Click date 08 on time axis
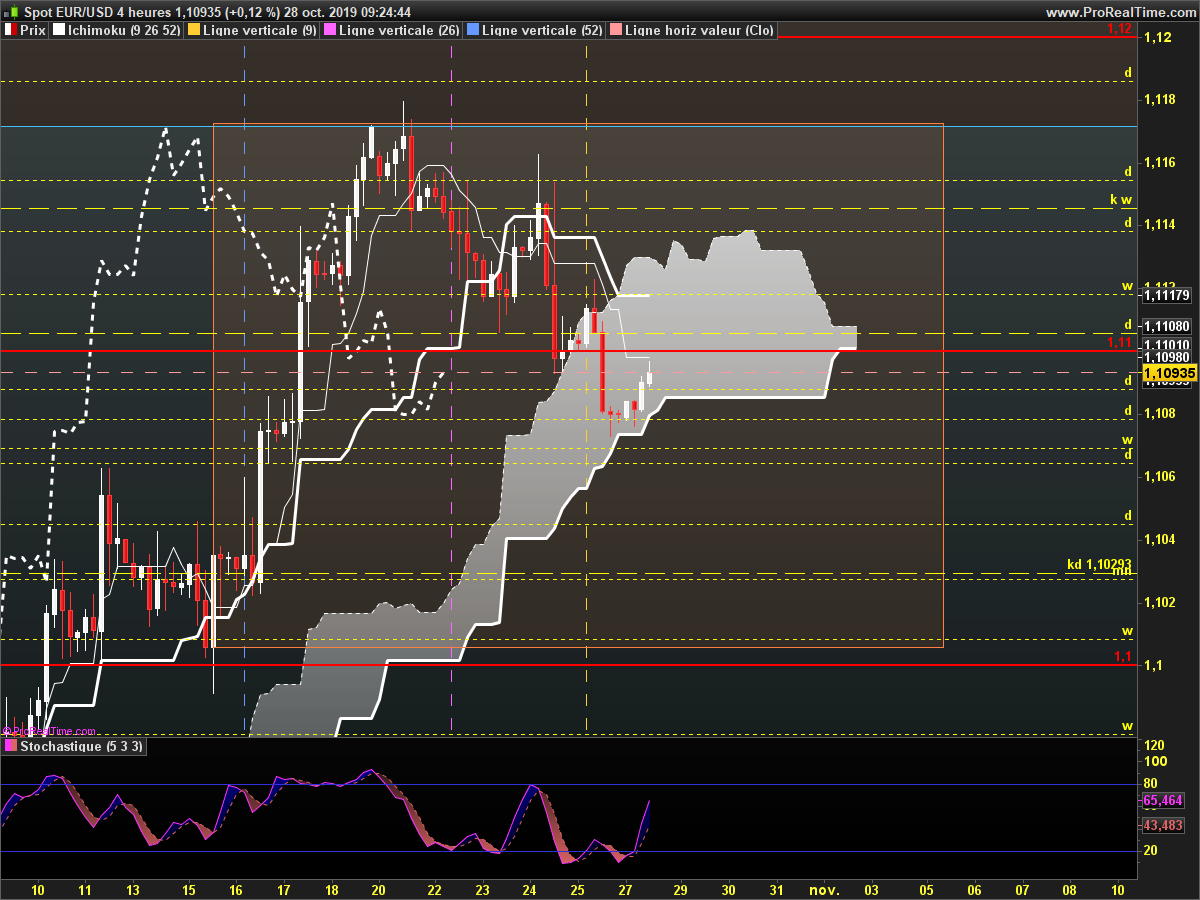The image size is (1200, 900). 1069,889
